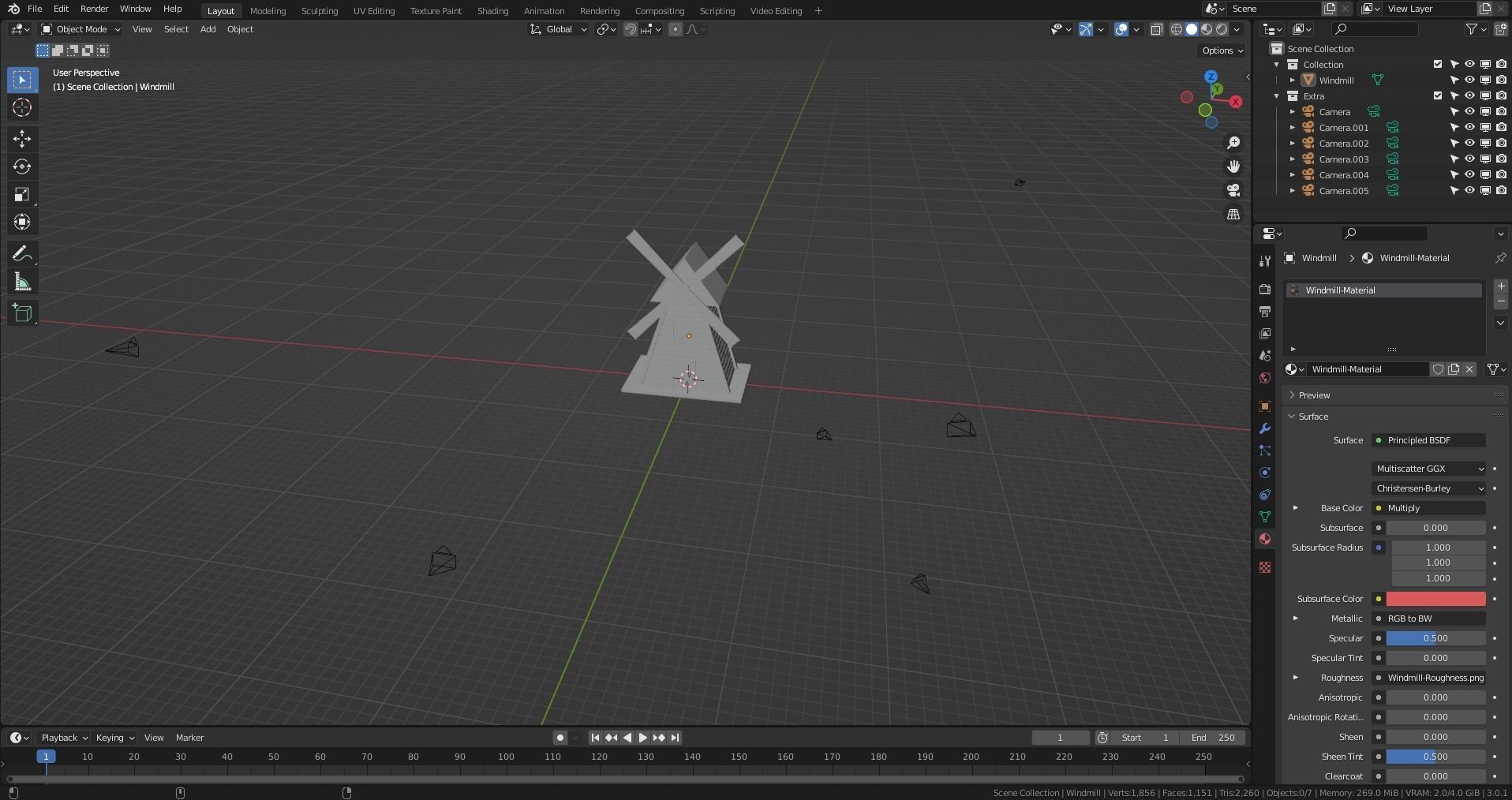Open the Object Data properties tab
The height and width of the screenshot is (800, 1512).
click(x=1265, y=517)
